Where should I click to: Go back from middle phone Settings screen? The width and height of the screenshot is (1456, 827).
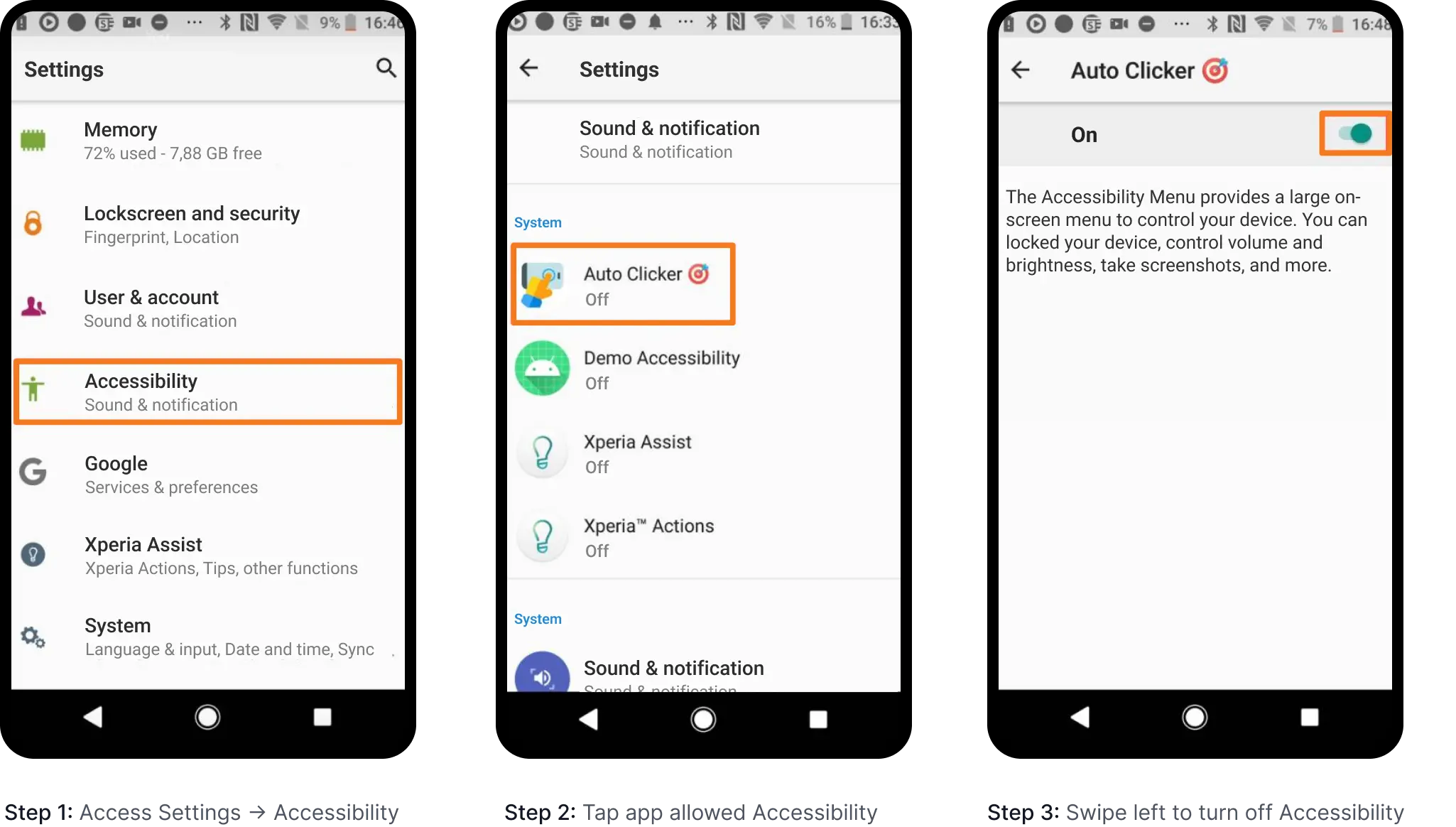pyautogui.click(x=529, y=68)
